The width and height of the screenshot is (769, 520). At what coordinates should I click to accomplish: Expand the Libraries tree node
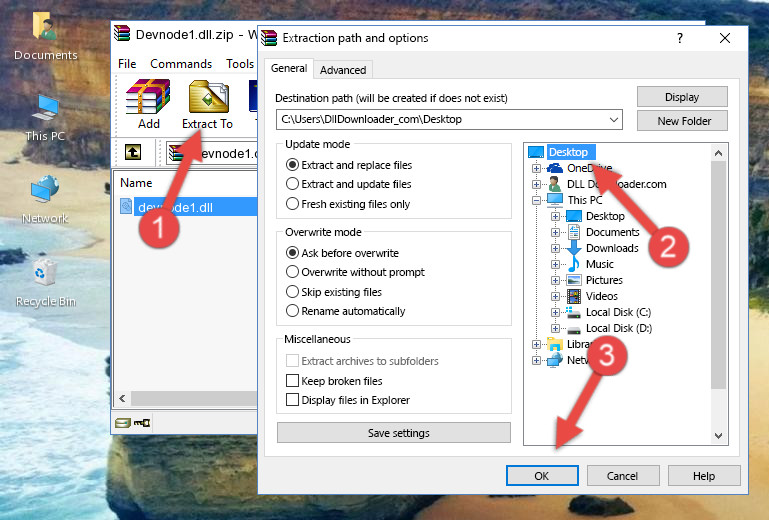[536, 344]
